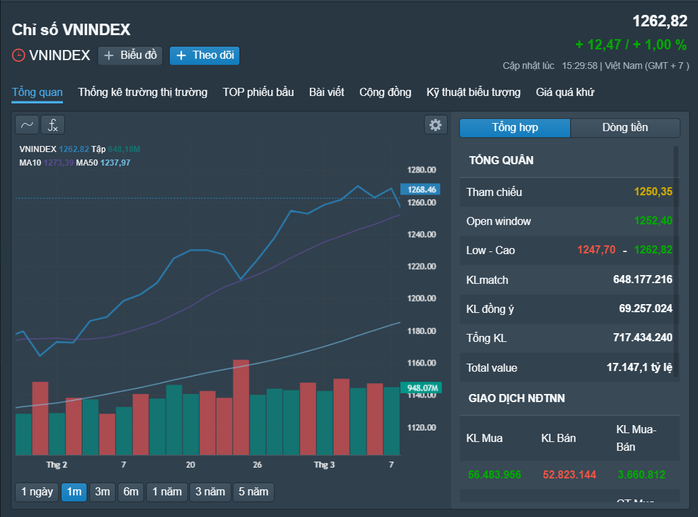Image resolution: width=698 pixels, height=517 pixels.
Task: Open Kỹ thuật biểu tượng tab
Action: tap(474, 92)
